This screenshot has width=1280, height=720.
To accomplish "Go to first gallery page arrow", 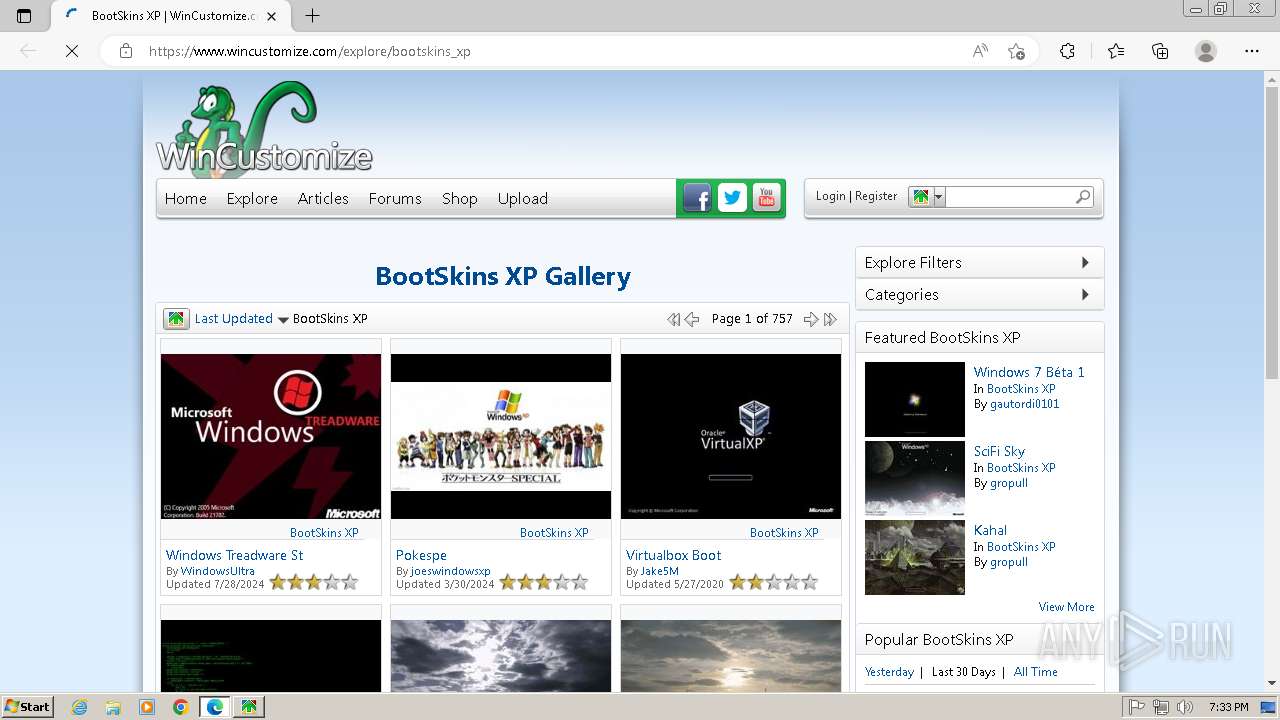I will (673, 319).
